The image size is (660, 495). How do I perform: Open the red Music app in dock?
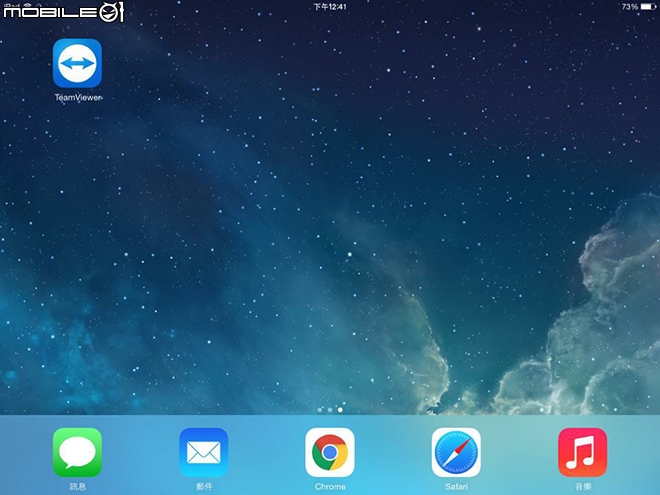(583, 452)
